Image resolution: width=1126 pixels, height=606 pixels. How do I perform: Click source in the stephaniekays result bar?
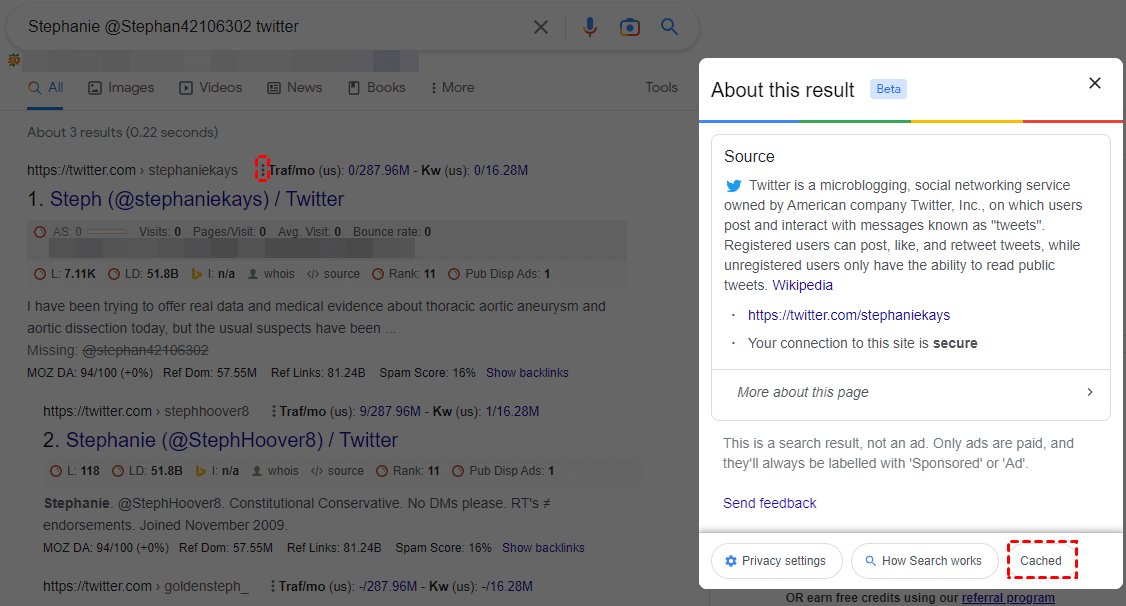pyautogui.click(x=333, y=274)
